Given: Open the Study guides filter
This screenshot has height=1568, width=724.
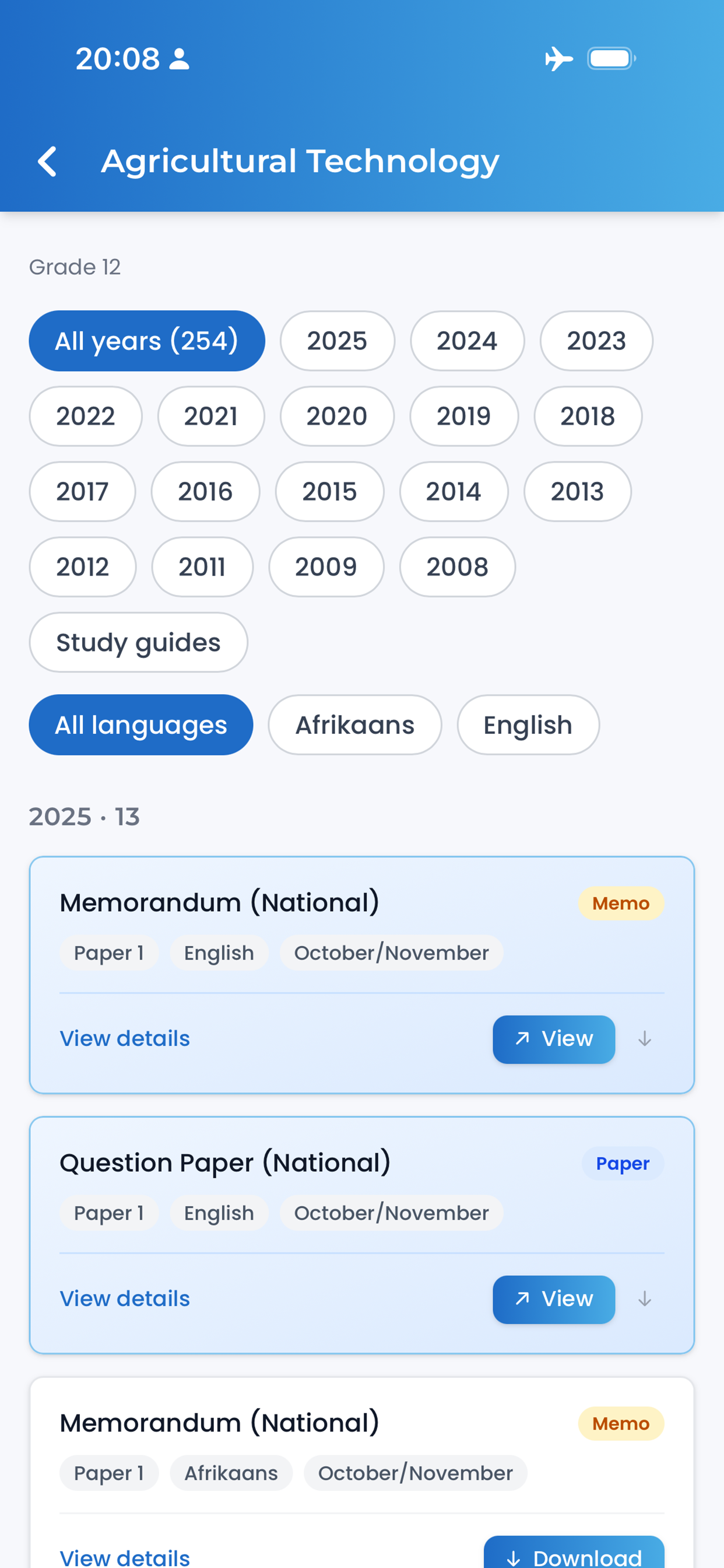Looking at the screenshot, I should click(x=138, y=642).
